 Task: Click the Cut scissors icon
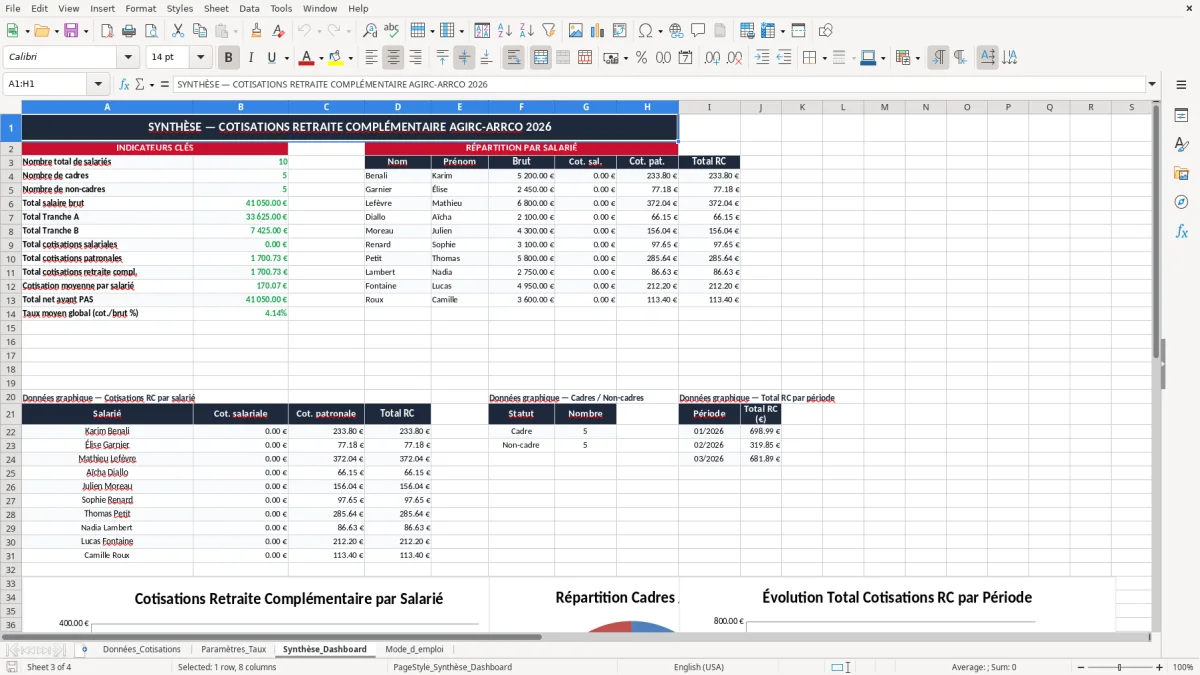177,31
